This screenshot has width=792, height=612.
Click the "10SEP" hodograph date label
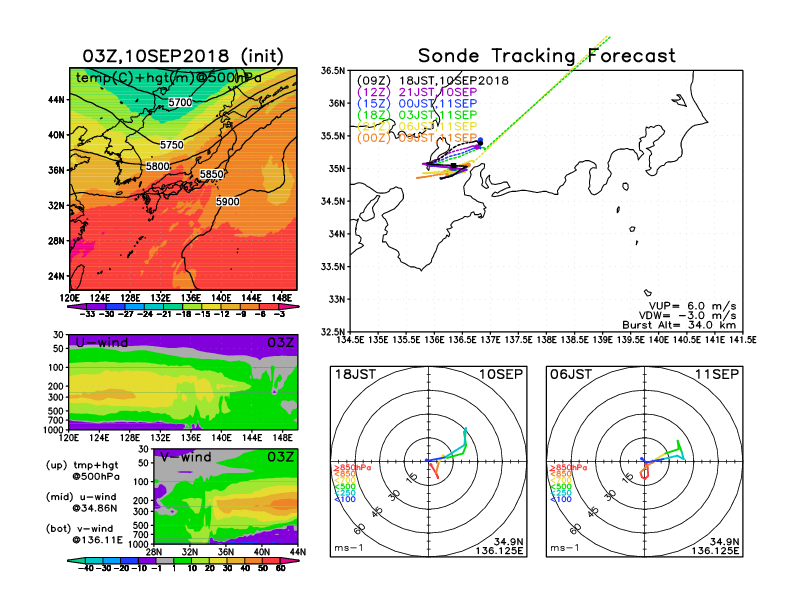(501, 375)
